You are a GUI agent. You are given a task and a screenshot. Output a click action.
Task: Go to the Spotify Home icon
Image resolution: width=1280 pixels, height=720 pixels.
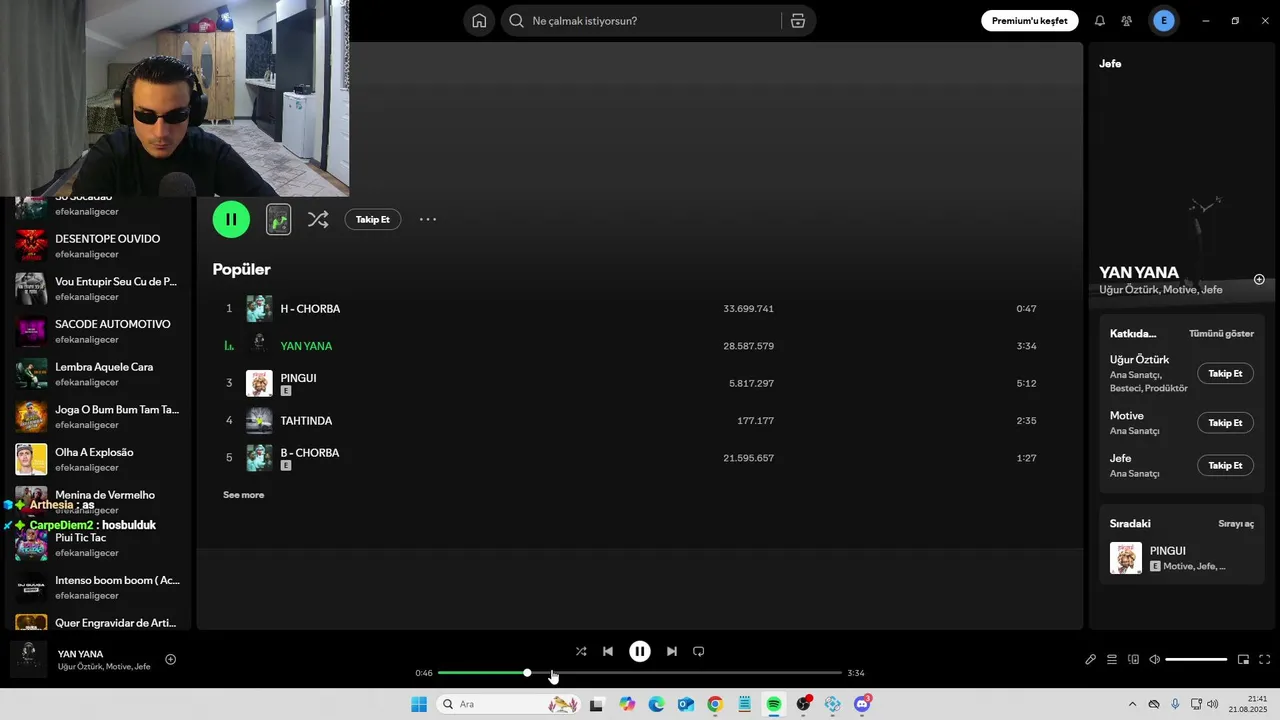coord(479,21)
